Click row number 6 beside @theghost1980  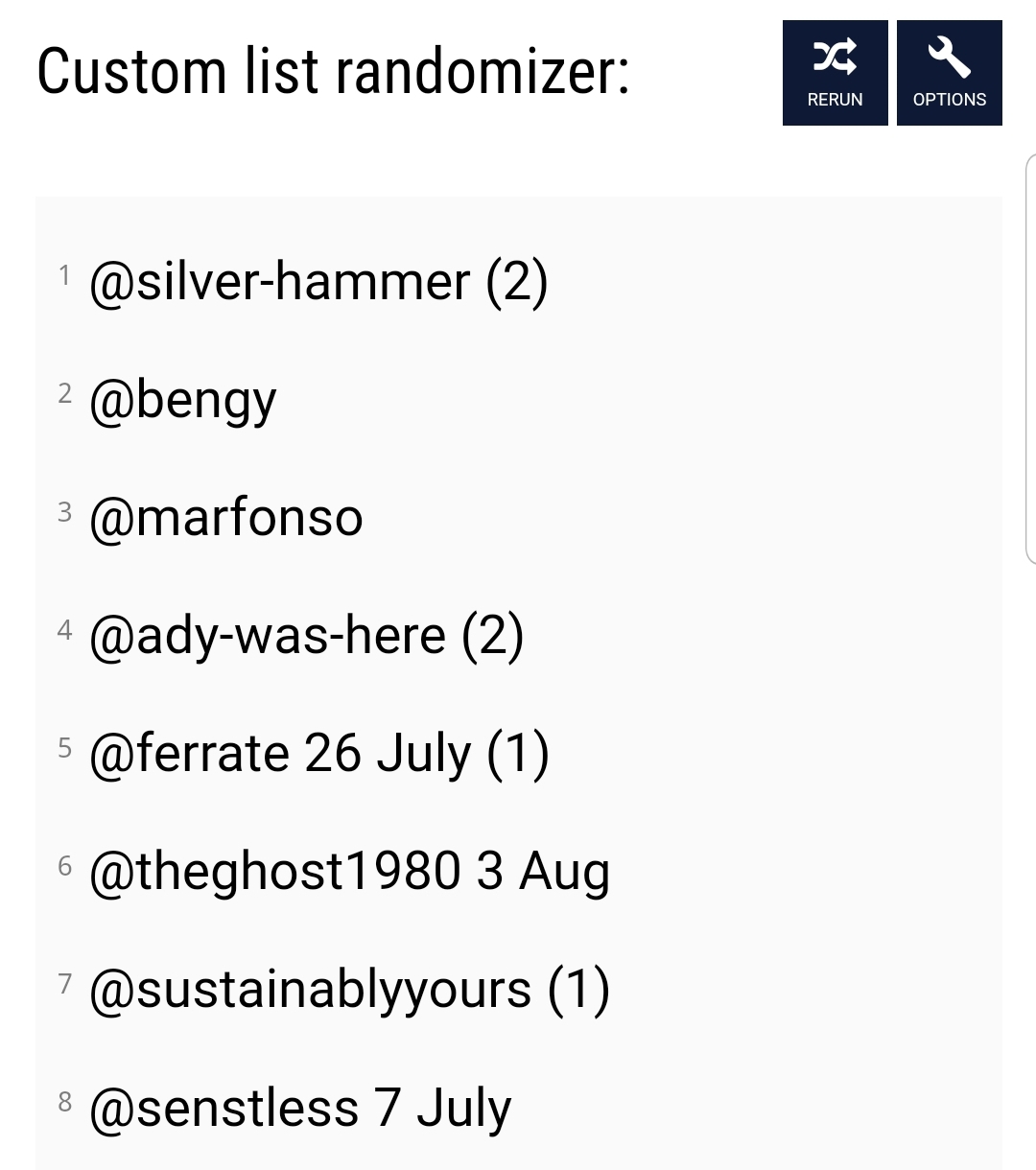pos(64,865)
